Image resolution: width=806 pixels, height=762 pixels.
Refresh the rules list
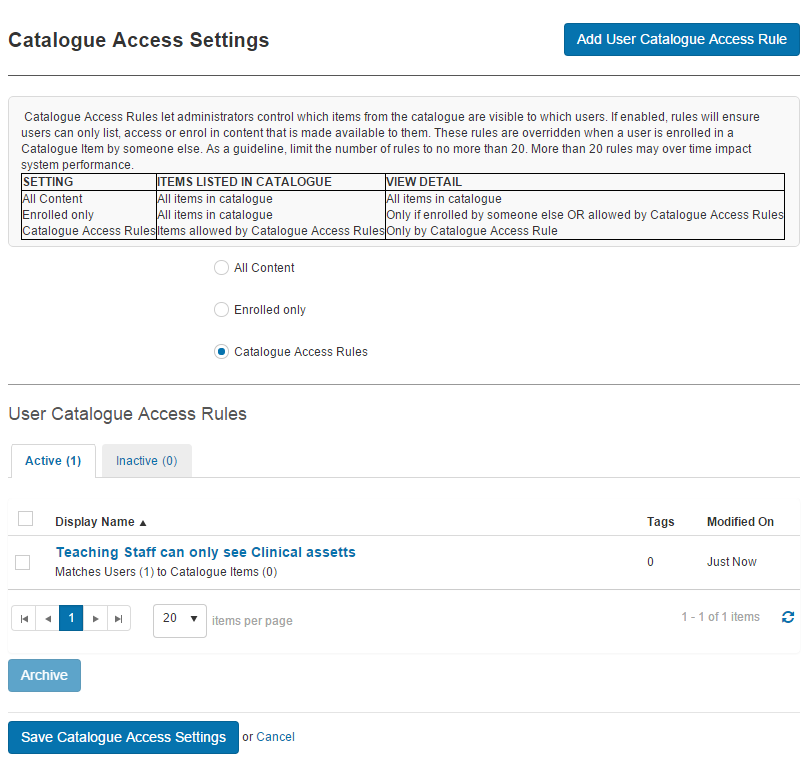coord(788,618)
